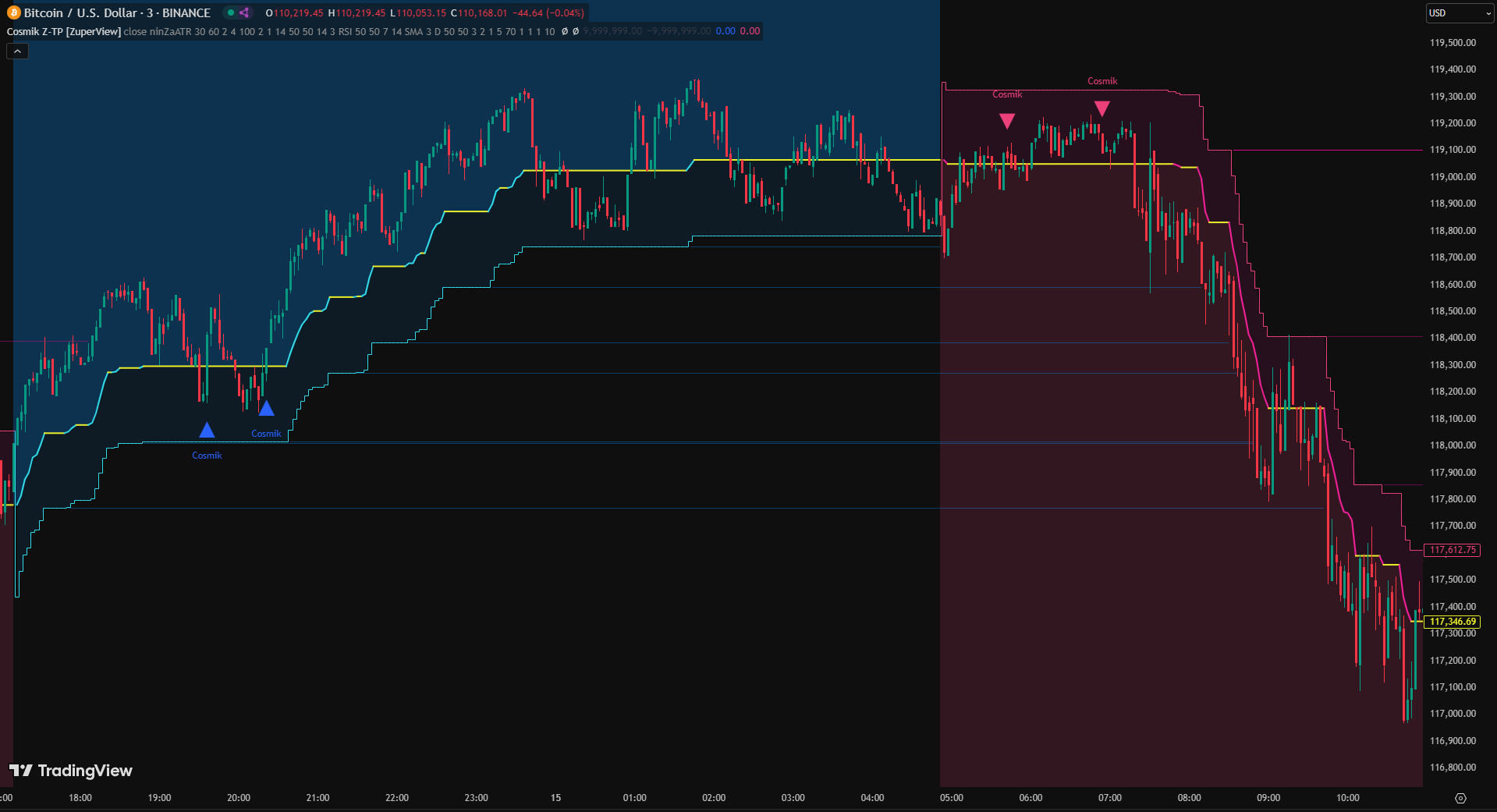Click Bitcoin / U.S. Dollar symbol title
1497x812 pixels.
coord(117,12)
